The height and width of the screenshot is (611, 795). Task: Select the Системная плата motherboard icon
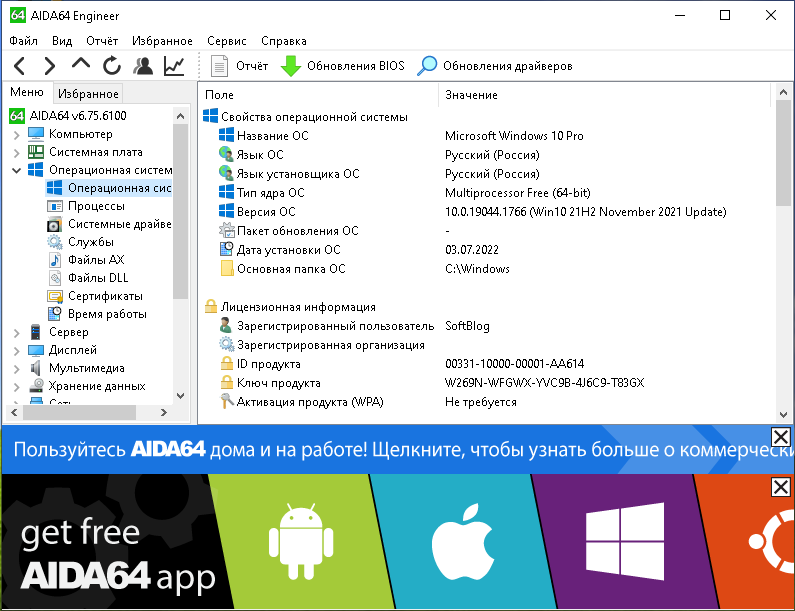(x=35, y=152)
